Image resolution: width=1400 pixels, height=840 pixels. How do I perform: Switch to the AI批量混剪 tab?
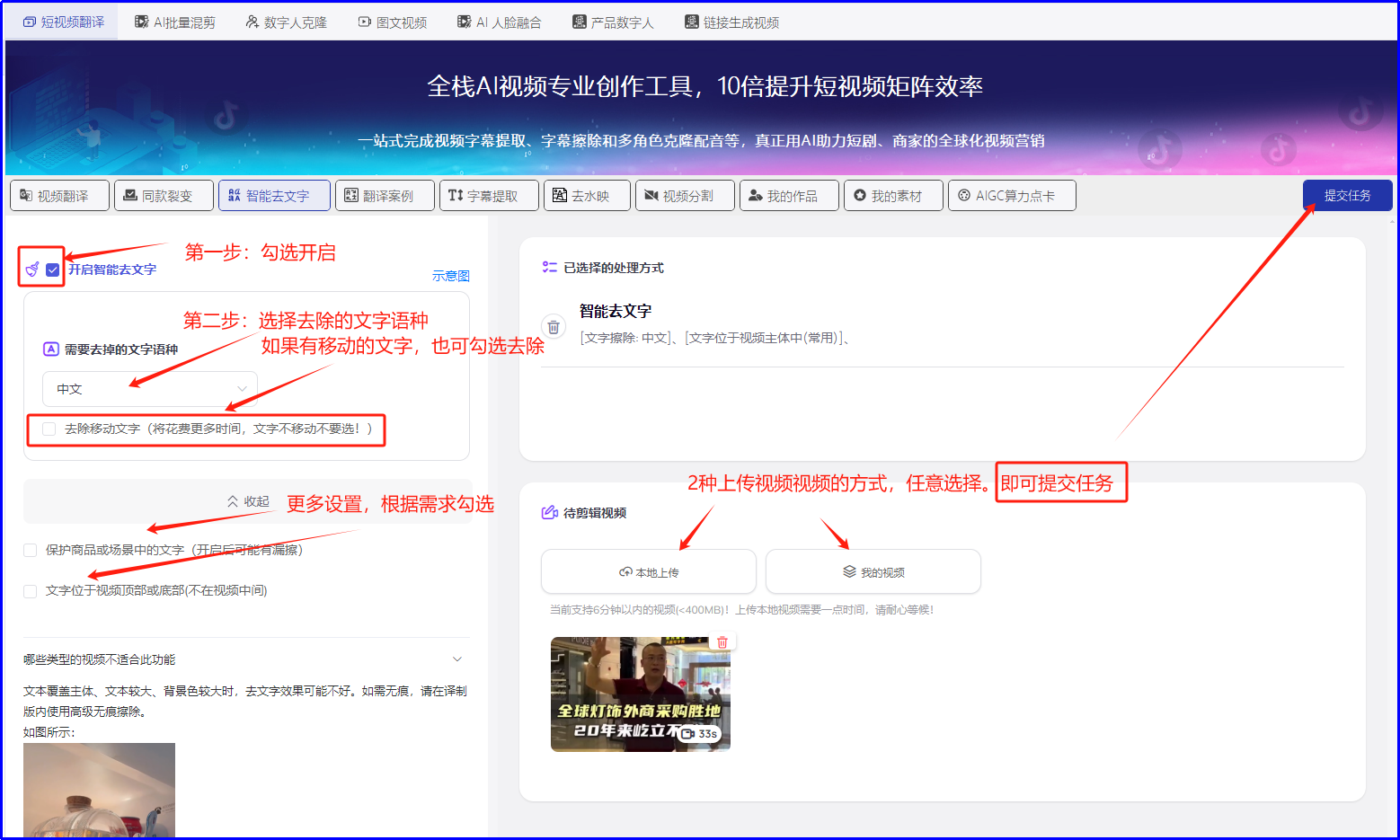click(x=175, y=22)
